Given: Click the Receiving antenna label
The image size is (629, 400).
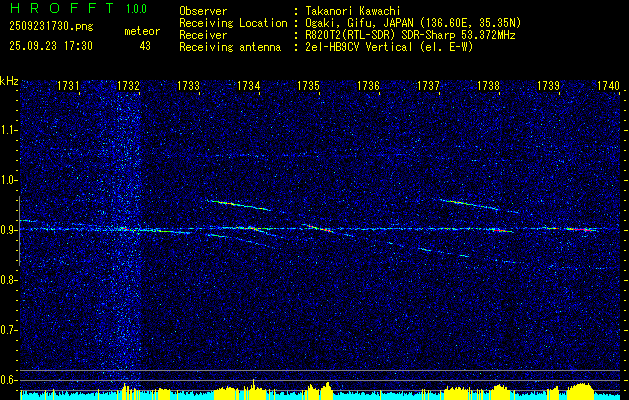Looking at the screenshot, I should [x=230, y=47].
